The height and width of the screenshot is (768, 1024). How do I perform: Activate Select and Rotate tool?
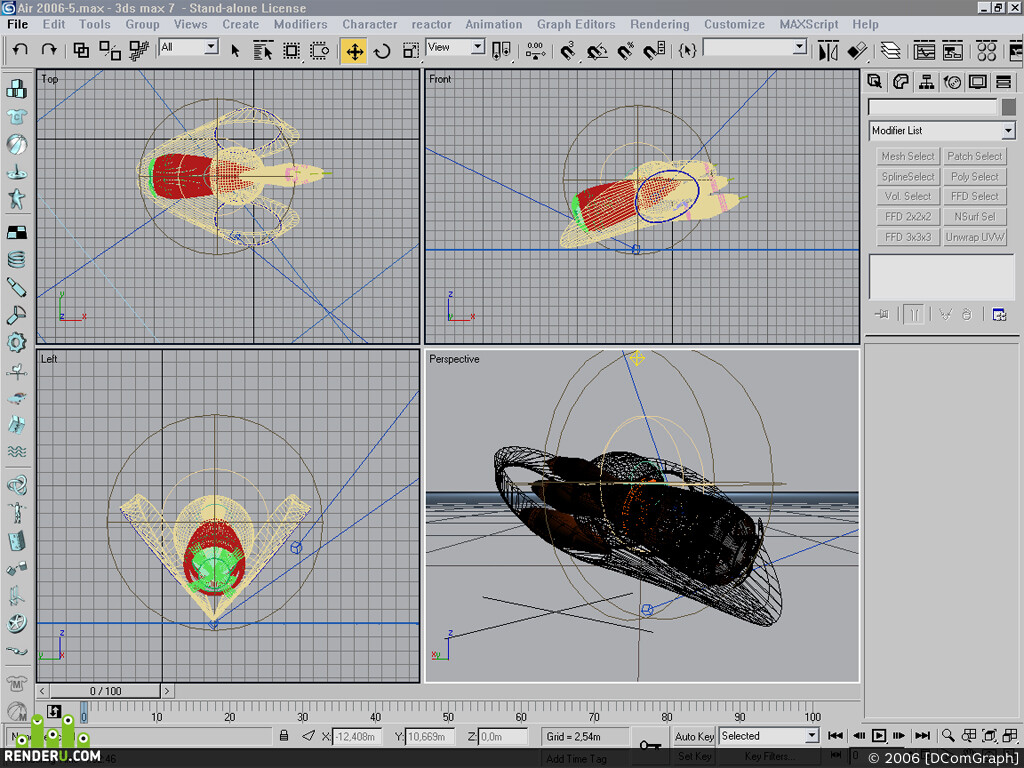pos(383,50)
